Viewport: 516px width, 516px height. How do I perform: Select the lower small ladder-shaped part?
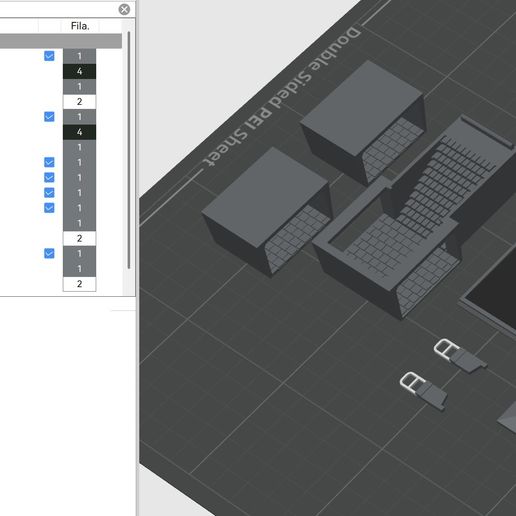(424, 391)
